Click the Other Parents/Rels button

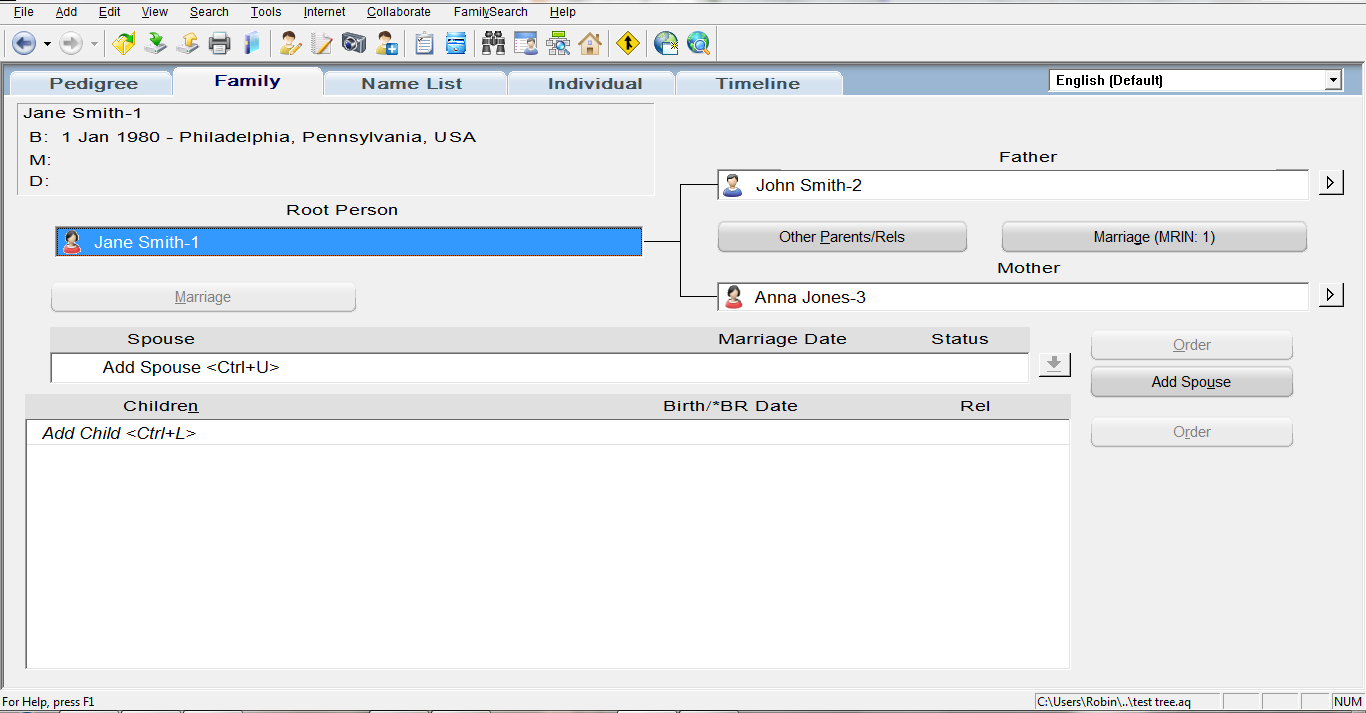click(841, 236)
